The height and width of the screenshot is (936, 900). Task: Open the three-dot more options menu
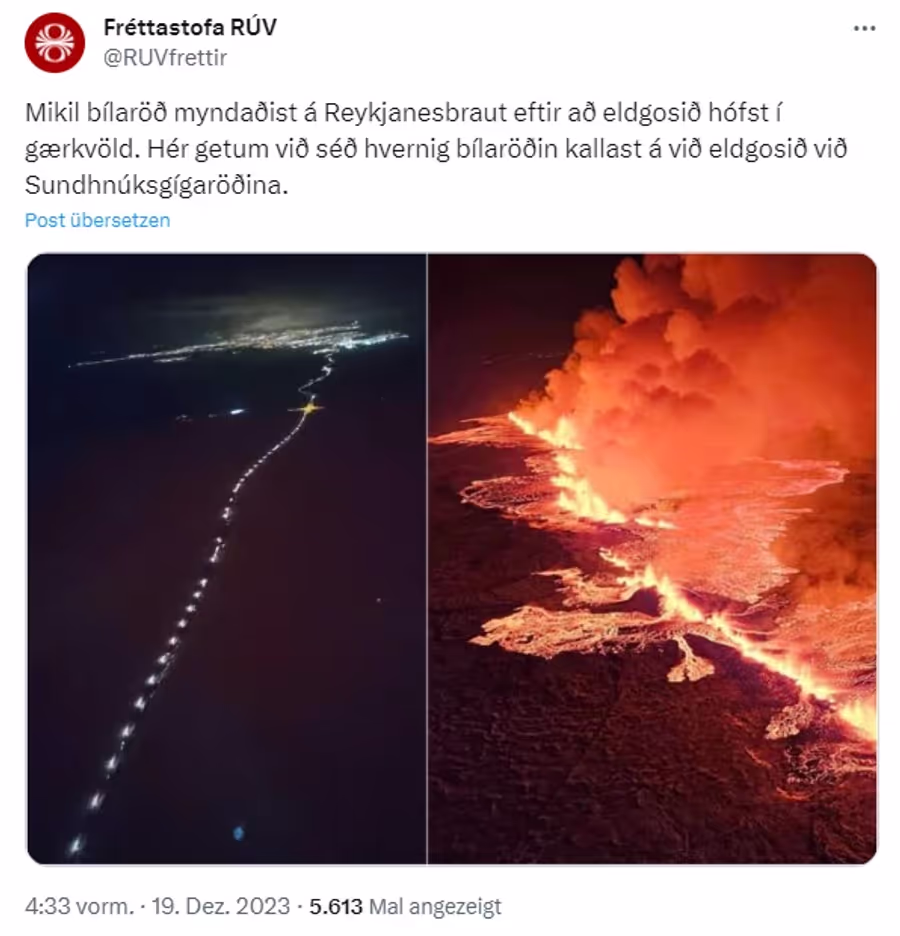pyautogui.click(x=864, y=28)
